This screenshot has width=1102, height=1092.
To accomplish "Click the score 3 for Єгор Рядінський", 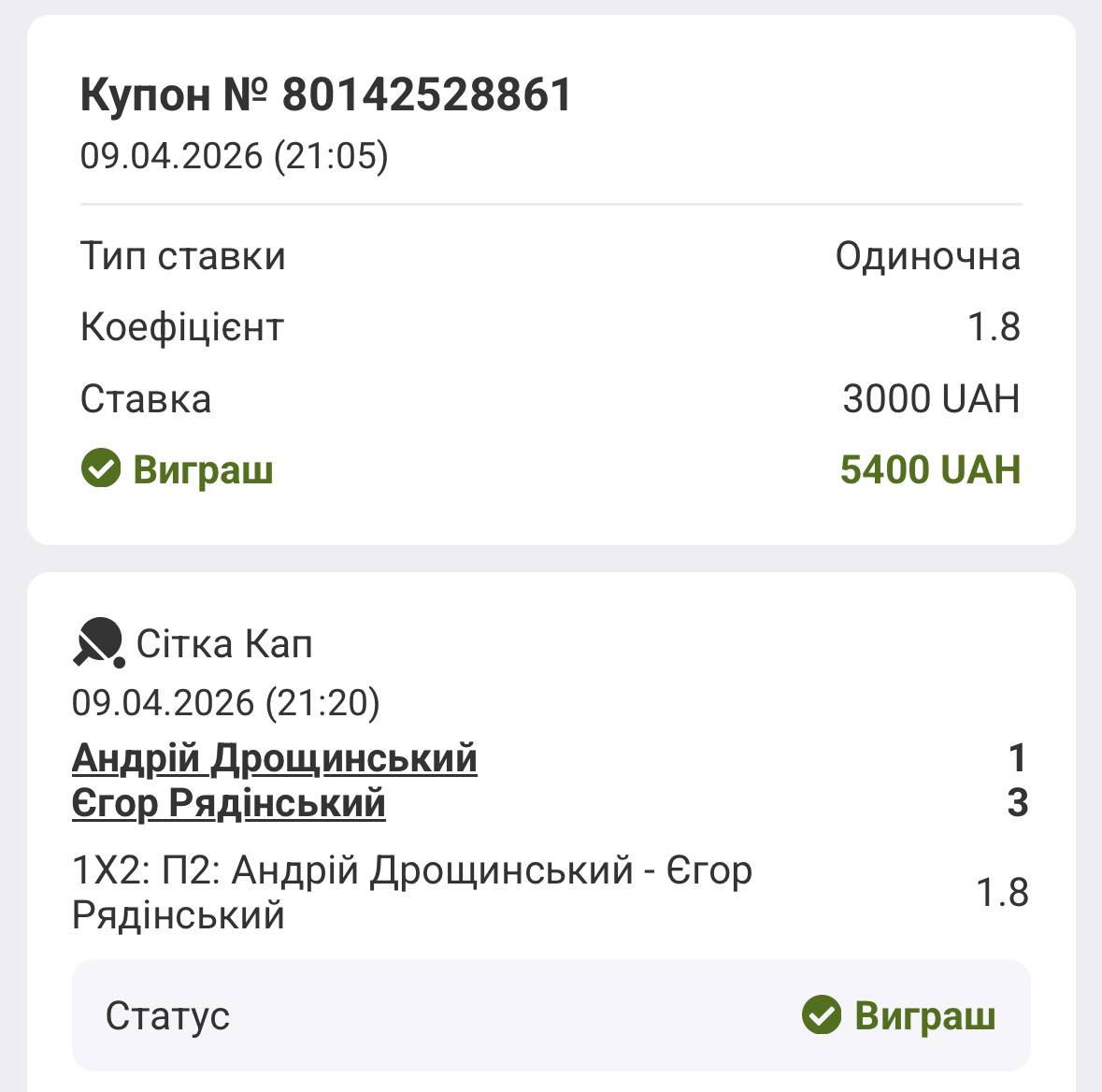I will (1017, 803).
